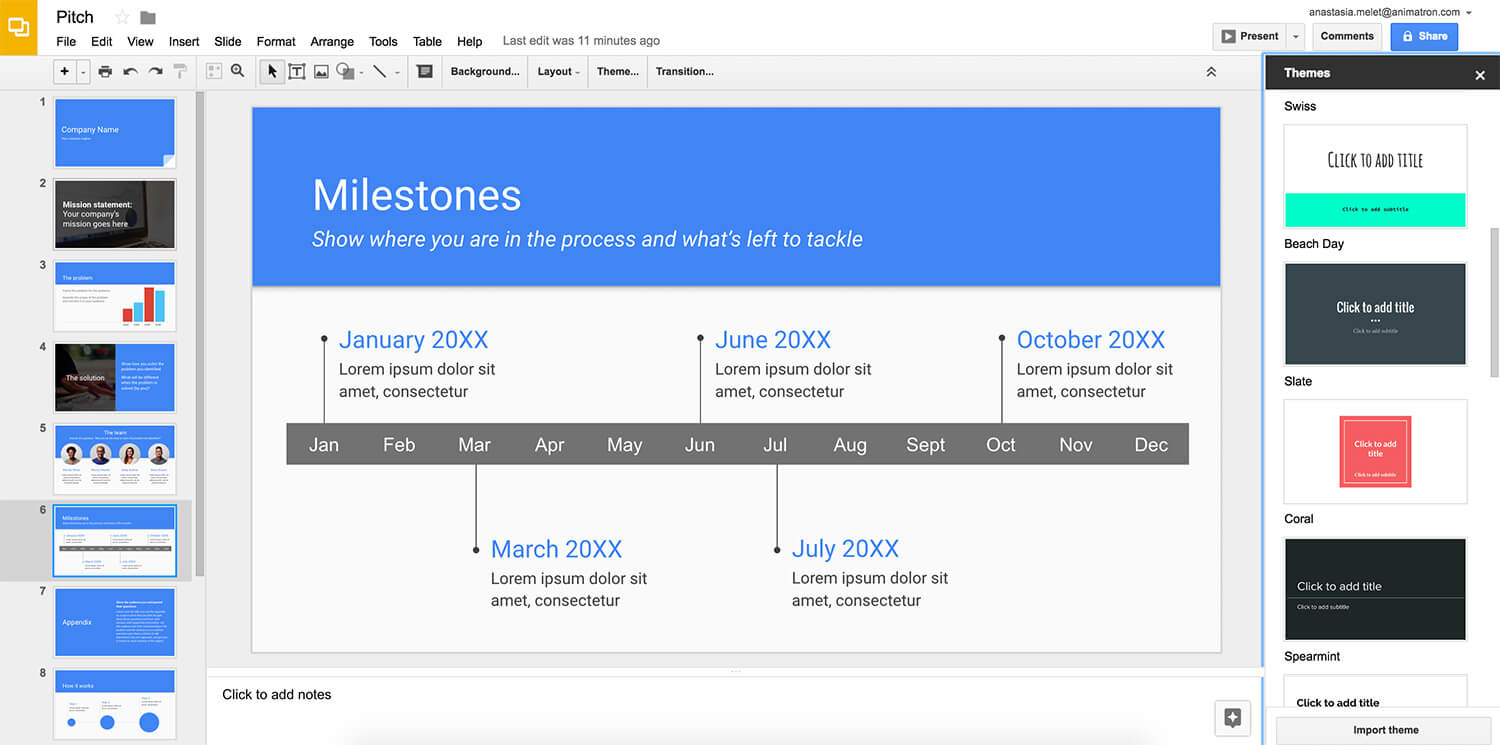Click the Comments button
Image resolution: width=1500 pixels, height=745 pixels.
point(1347,36)
